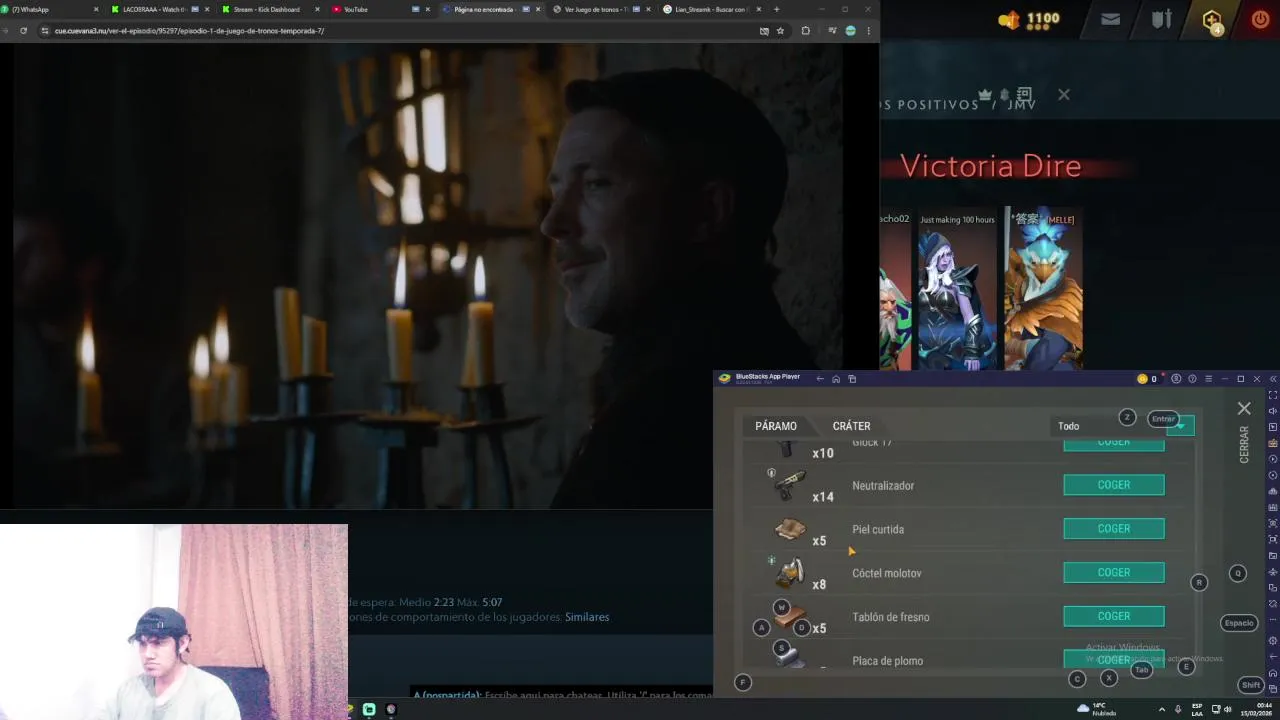
Task: Click COGER for Neutralizador
Action: point(1114,485)
